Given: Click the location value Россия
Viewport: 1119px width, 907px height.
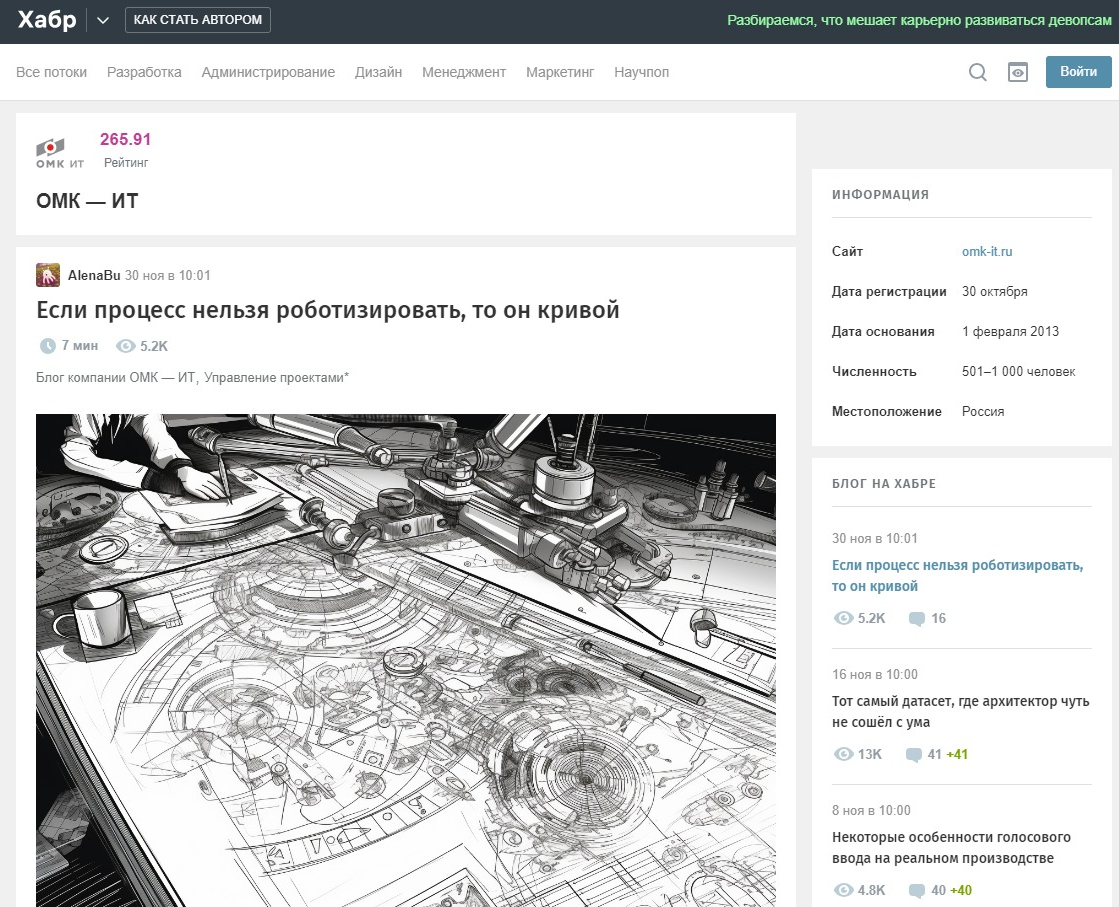Looking at the screenshot, I should (x=983, y=411).
